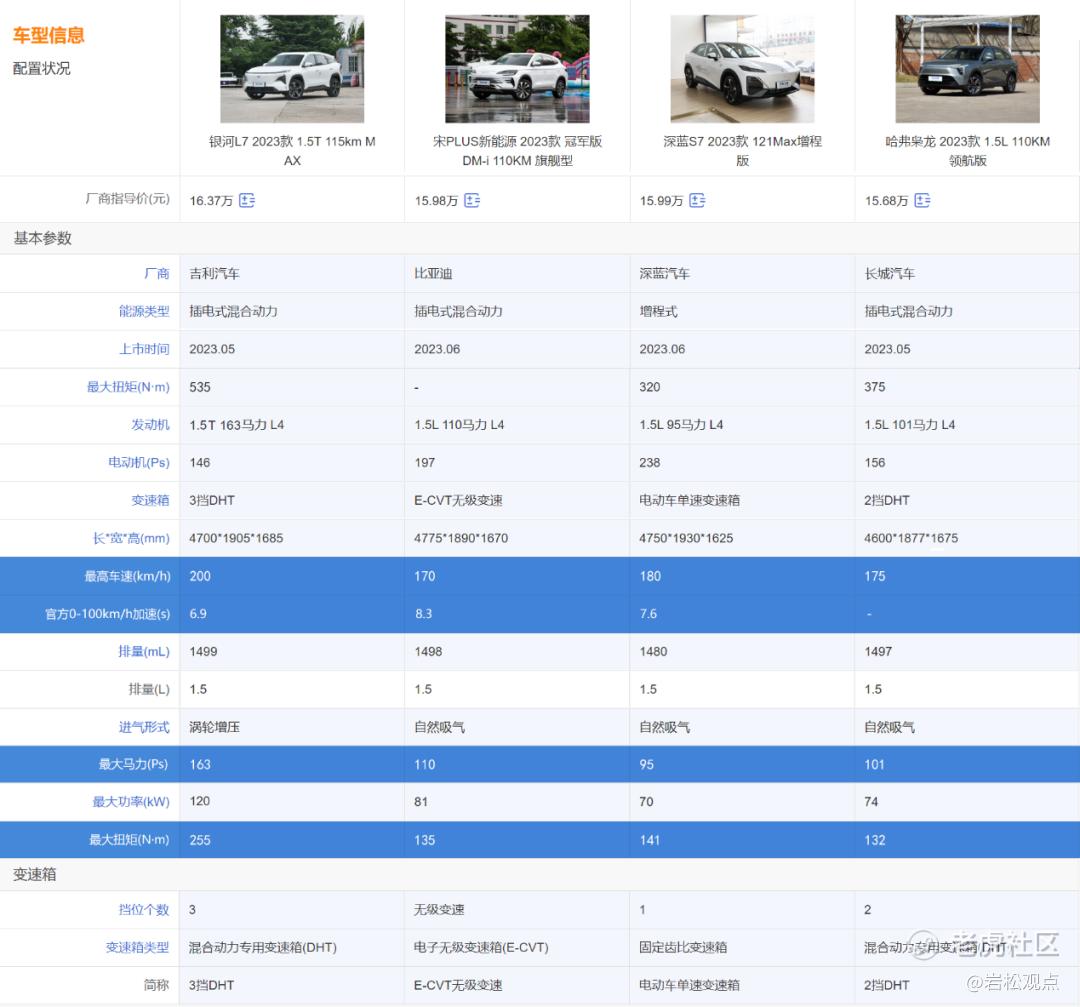Click the 进气形式 parameter label
The height and width of the screenshot is (1007, 1080).
(x=144, y=727)
